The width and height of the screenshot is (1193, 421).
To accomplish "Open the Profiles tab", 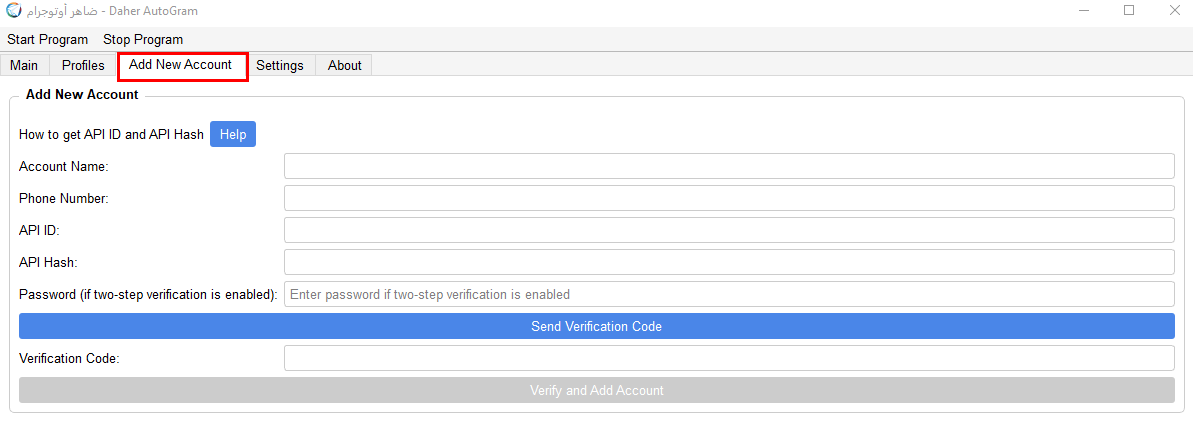I will point(83,65).
